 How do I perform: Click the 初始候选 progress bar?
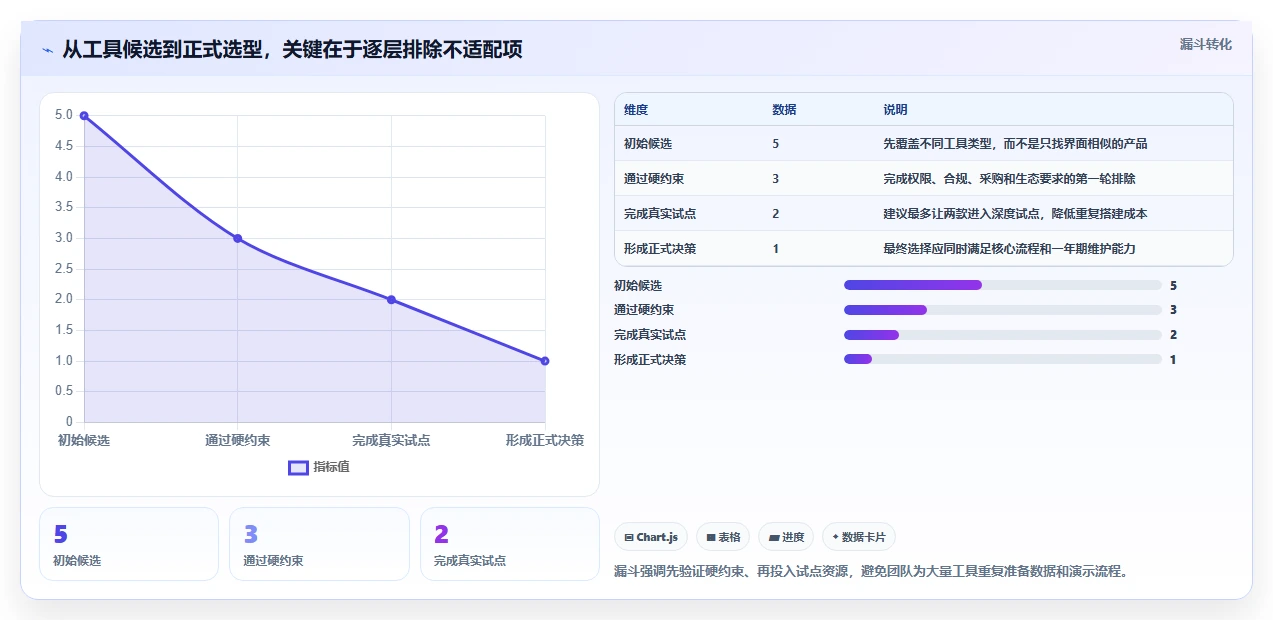coord(1003,285)
